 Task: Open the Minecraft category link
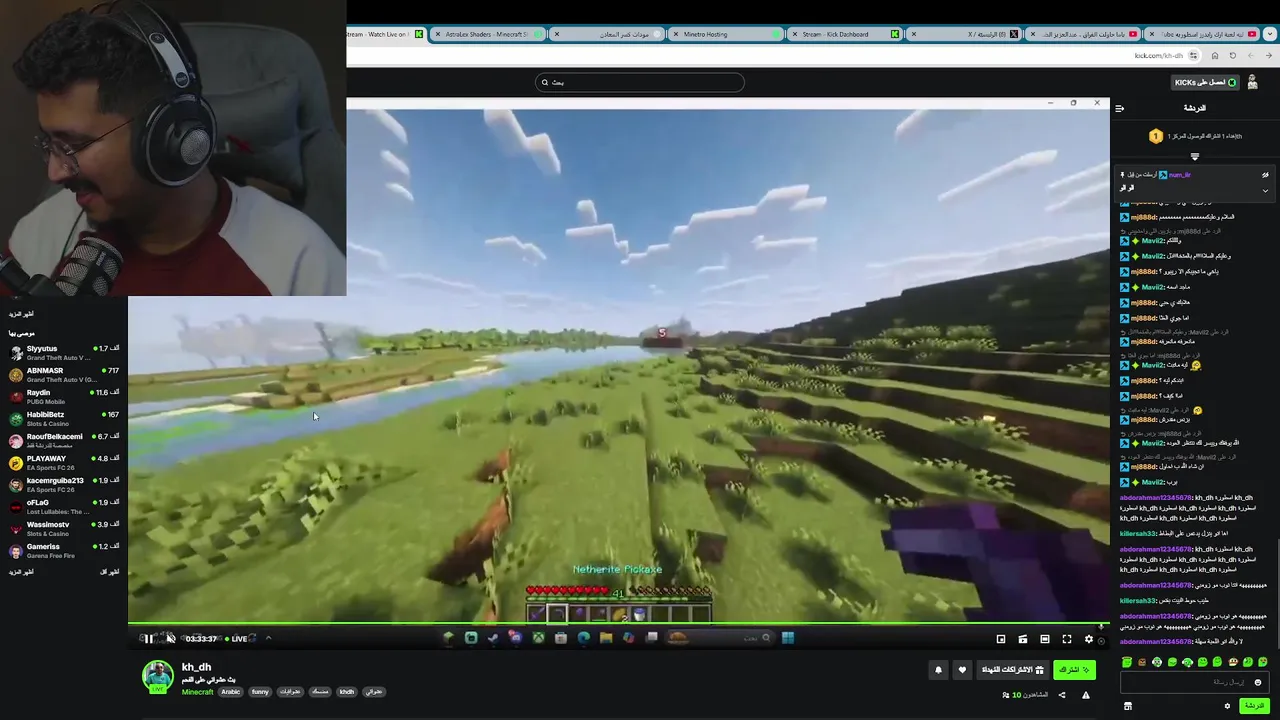pyautogui.click(x=197, y=692)
